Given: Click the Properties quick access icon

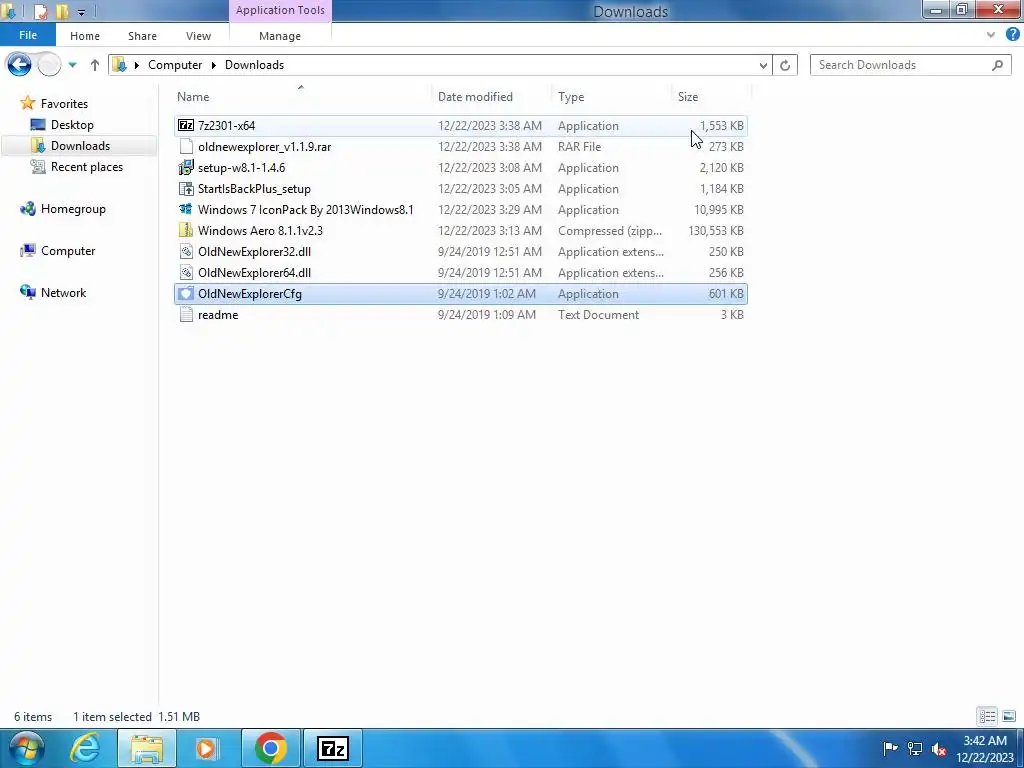Looking at the screenshot, I should pyautogui.click(x=40, y=11).
